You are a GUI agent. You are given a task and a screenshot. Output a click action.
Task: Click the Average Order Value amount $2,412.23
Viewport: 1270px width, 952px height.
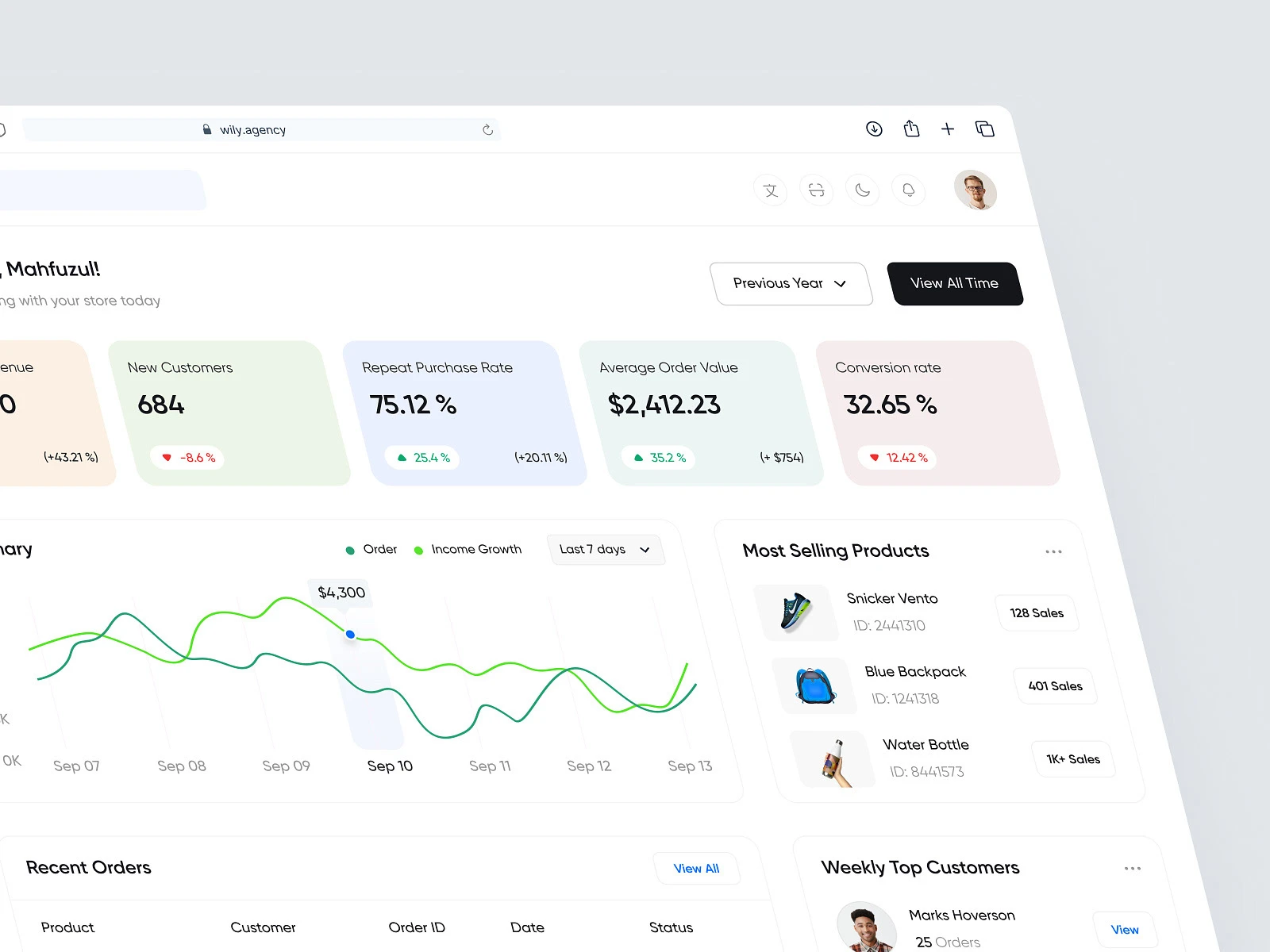(664, 405)
